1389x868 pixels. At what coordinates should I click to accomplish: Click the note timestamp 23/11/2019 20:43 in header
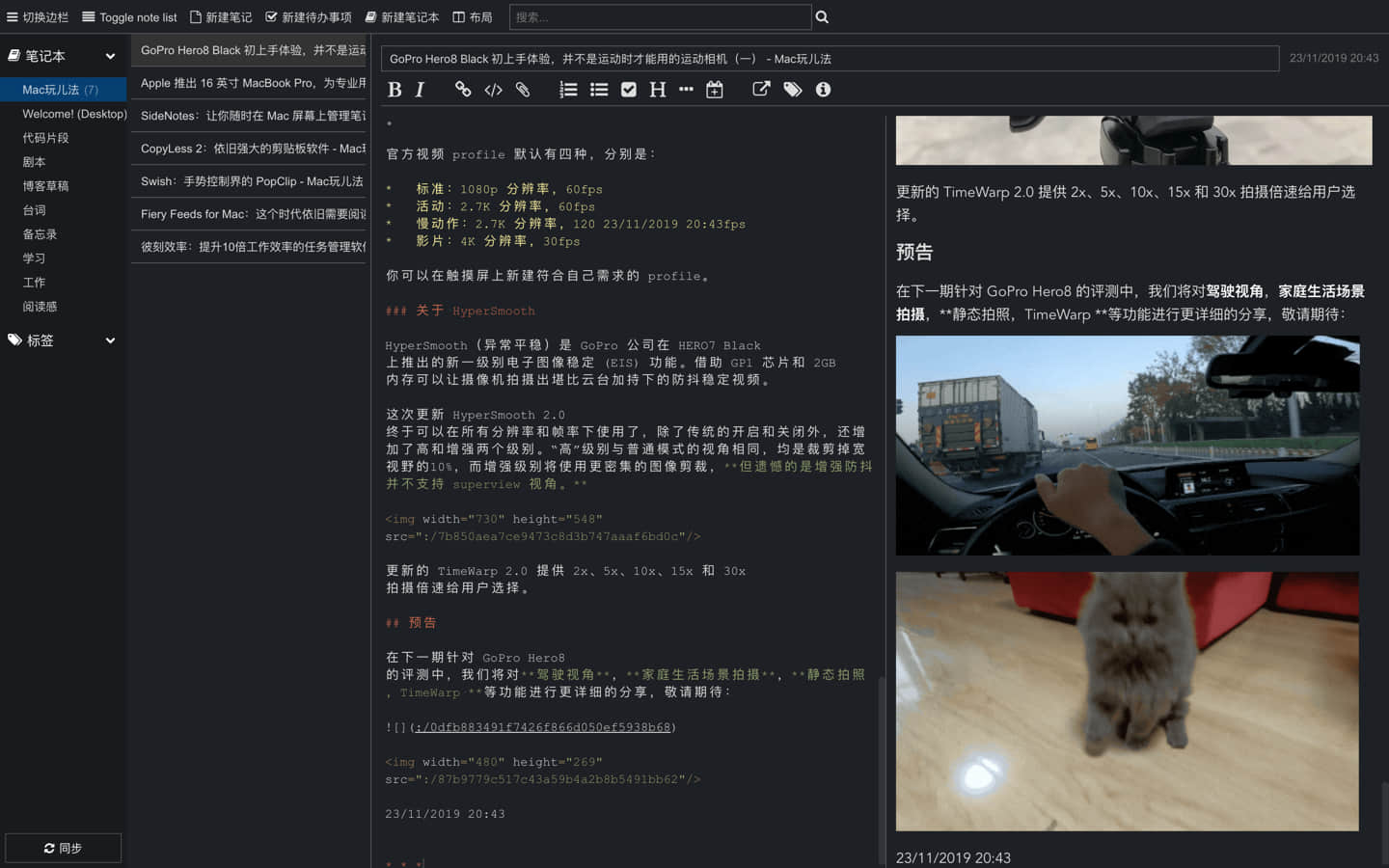coord(1334,58)
